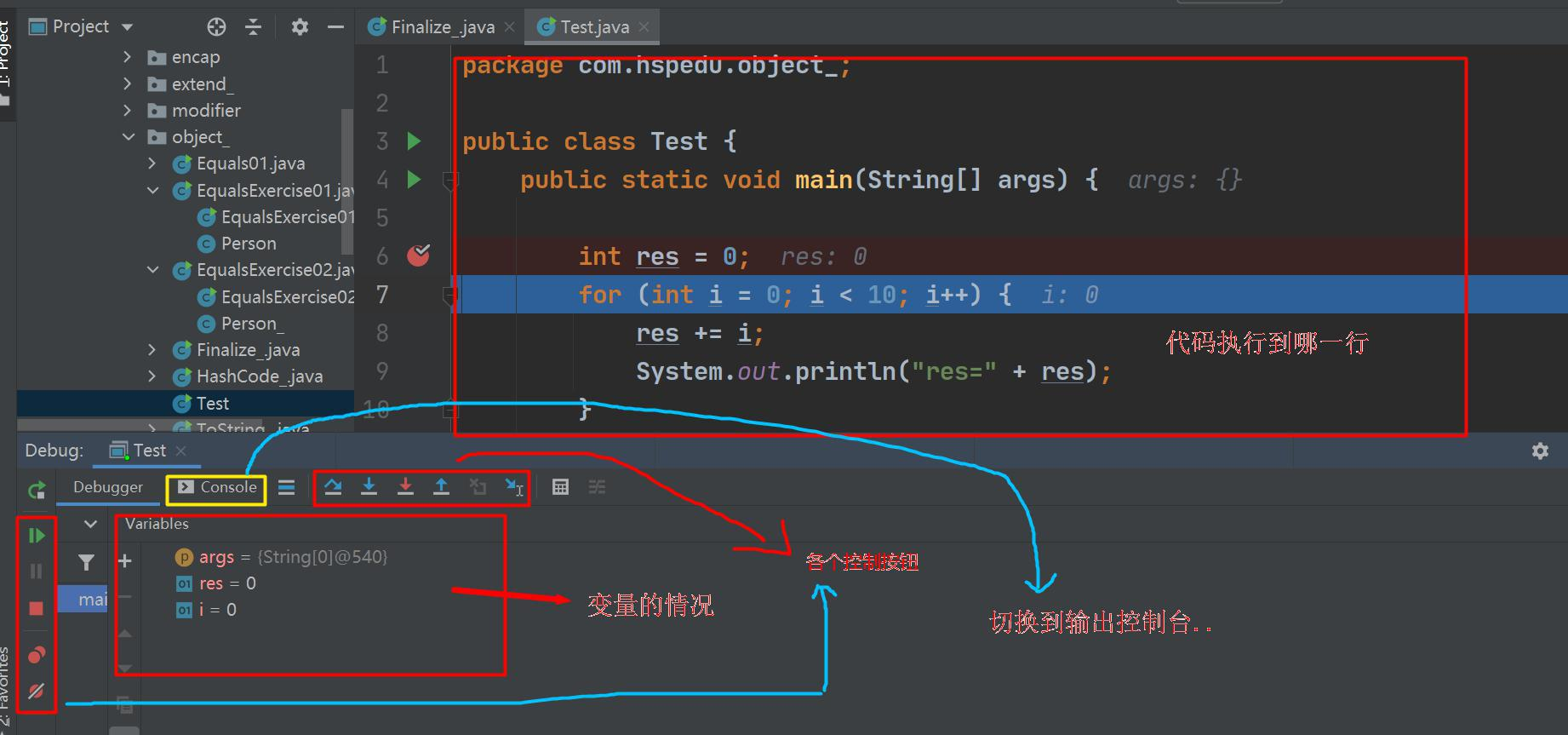Click the Drop Frame icon
Viewport: 1568px width, 735px height.
pos(478,487)
